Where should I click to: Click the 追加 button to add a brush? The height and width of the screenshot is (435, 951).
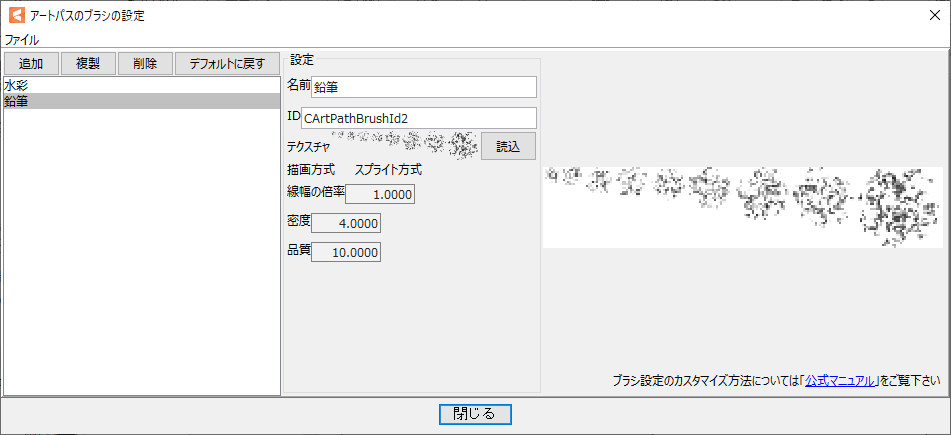[x=30, y=64]
